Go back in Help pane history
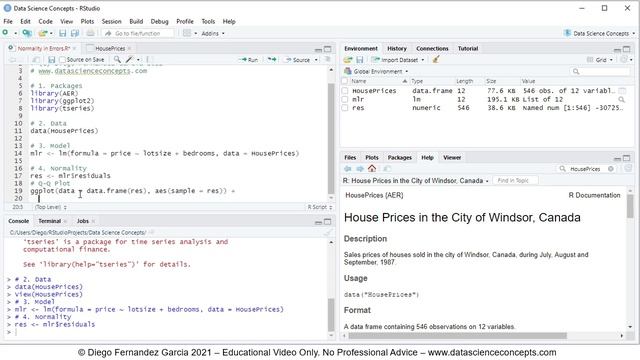Image resolution: width=640 pixels, height=360 pixels. [x=348, y=169]
